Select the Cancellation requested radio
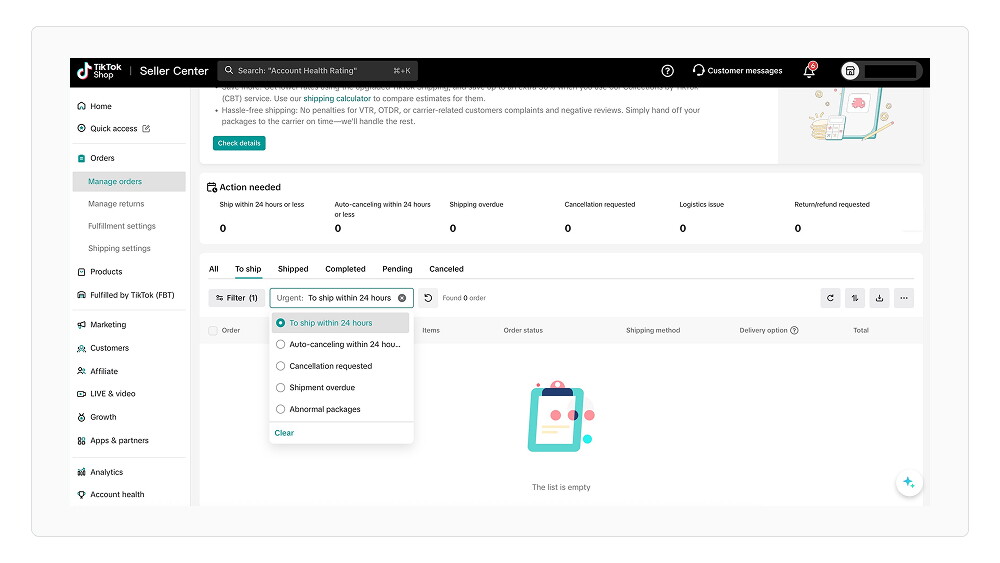Screen dimensions: 1000x563 280,366
